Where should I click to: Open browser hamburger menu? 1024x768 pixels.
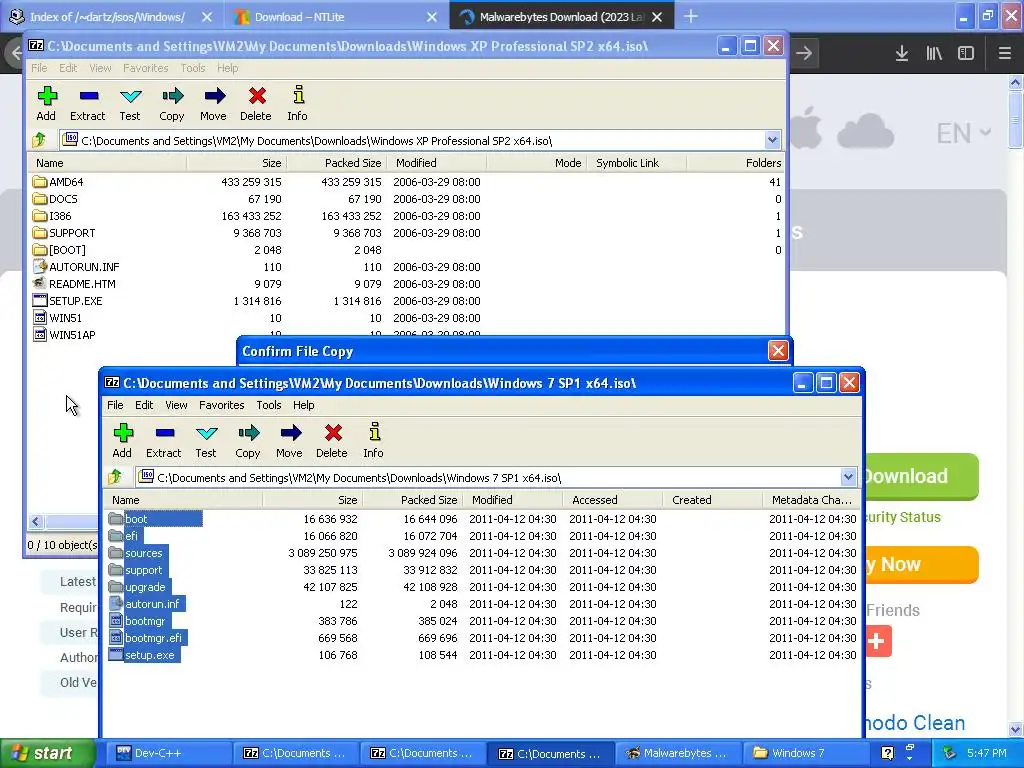tap(1004, 54)
